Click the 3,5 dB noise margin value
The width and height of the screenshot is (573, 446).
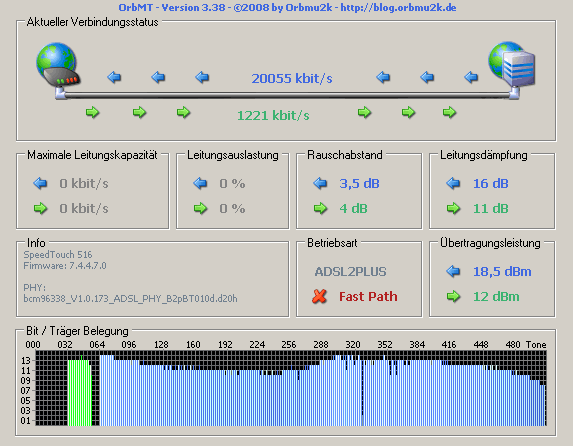359,184
